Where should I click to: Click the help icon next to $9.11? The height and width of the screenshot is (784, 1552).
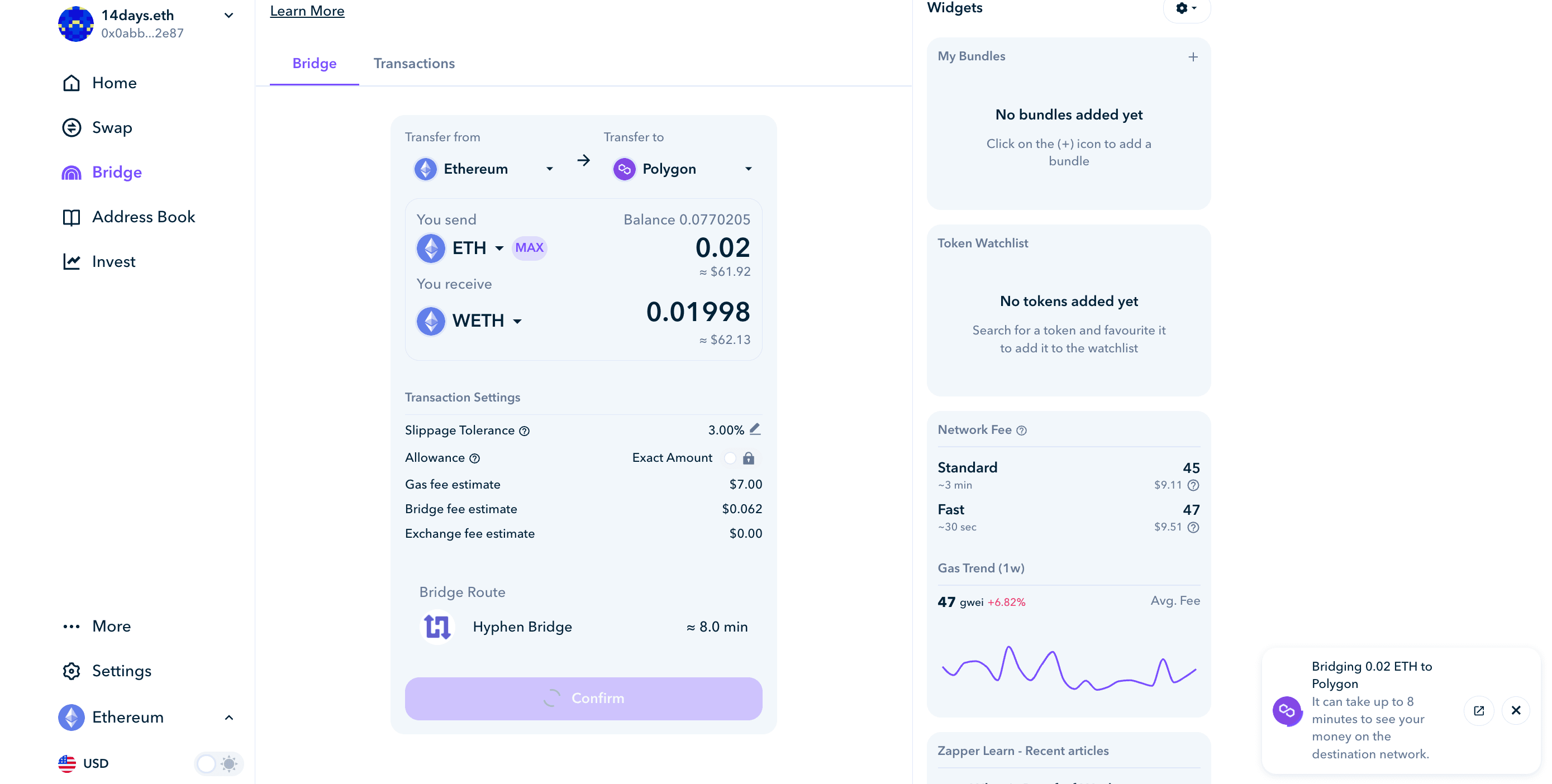pos(1193,485)
